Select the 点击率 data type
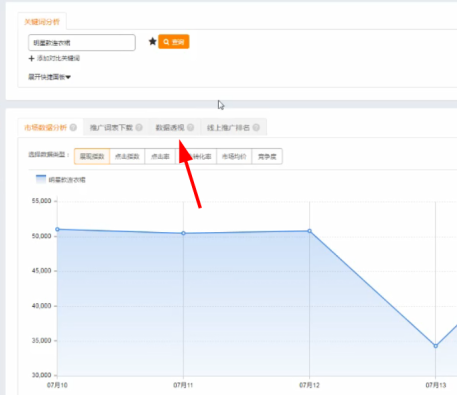Screen dimensions: 457x396 tap(160, 156)
